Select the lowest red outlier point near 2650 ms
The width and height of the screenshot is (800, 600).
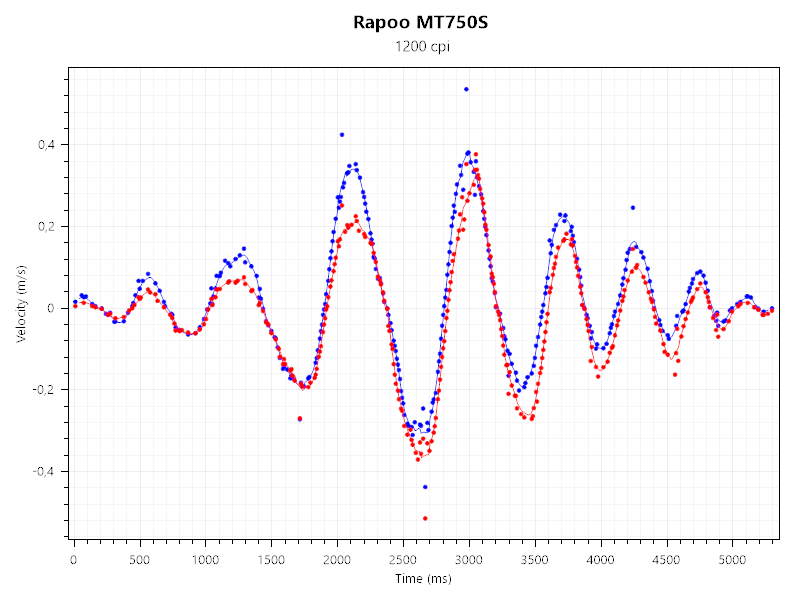point(425,518)
